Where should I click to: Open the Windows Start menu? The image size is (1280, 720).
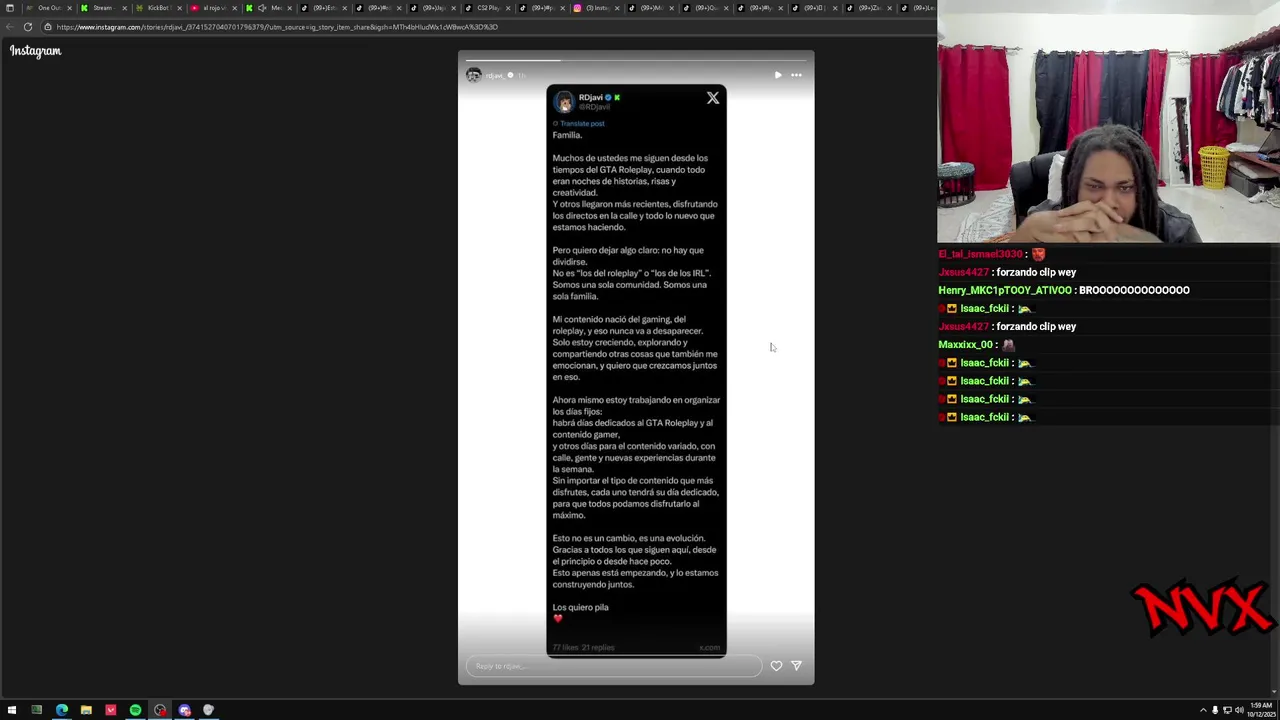tap(12, 710)
